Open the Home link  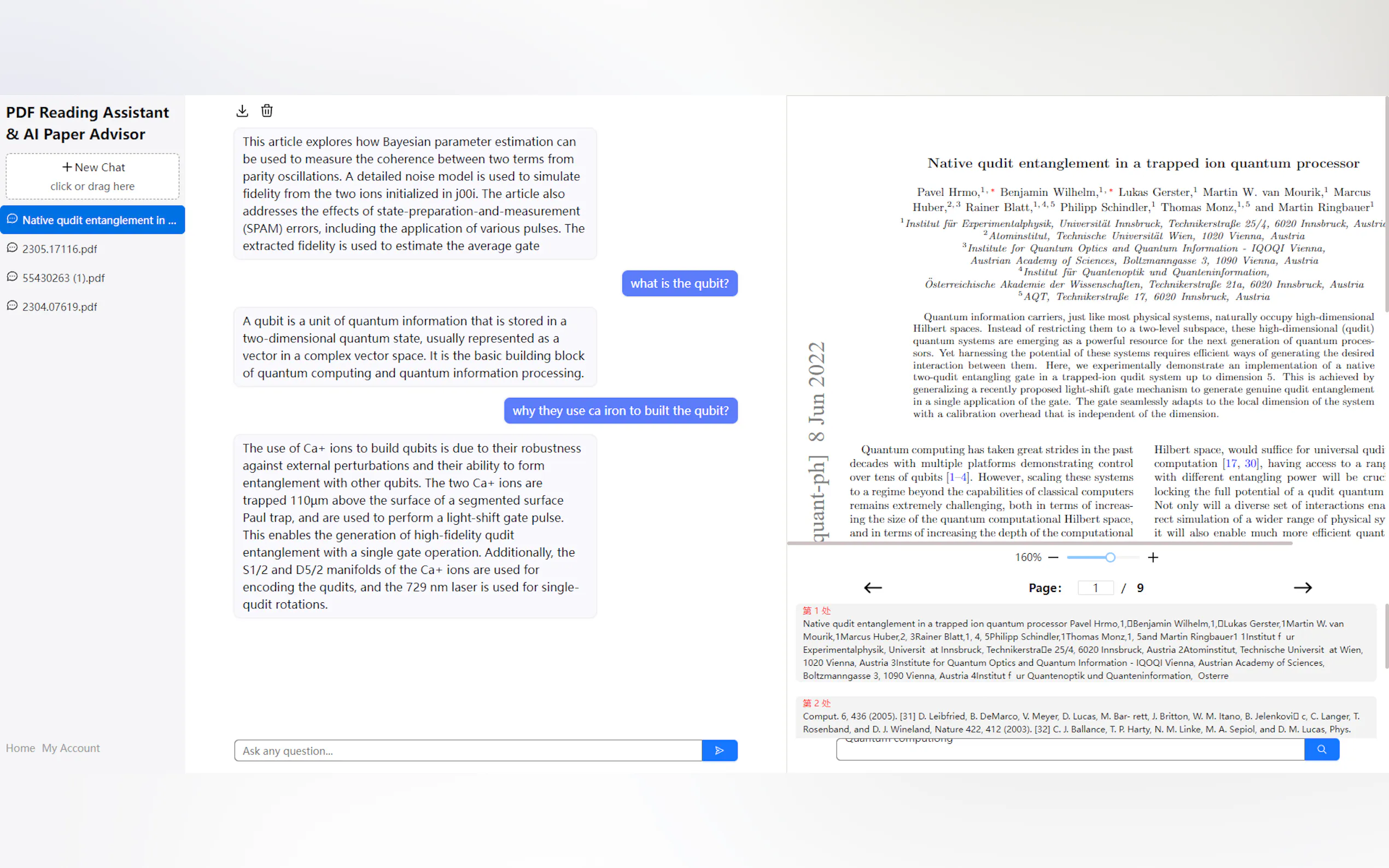point(20,748)
